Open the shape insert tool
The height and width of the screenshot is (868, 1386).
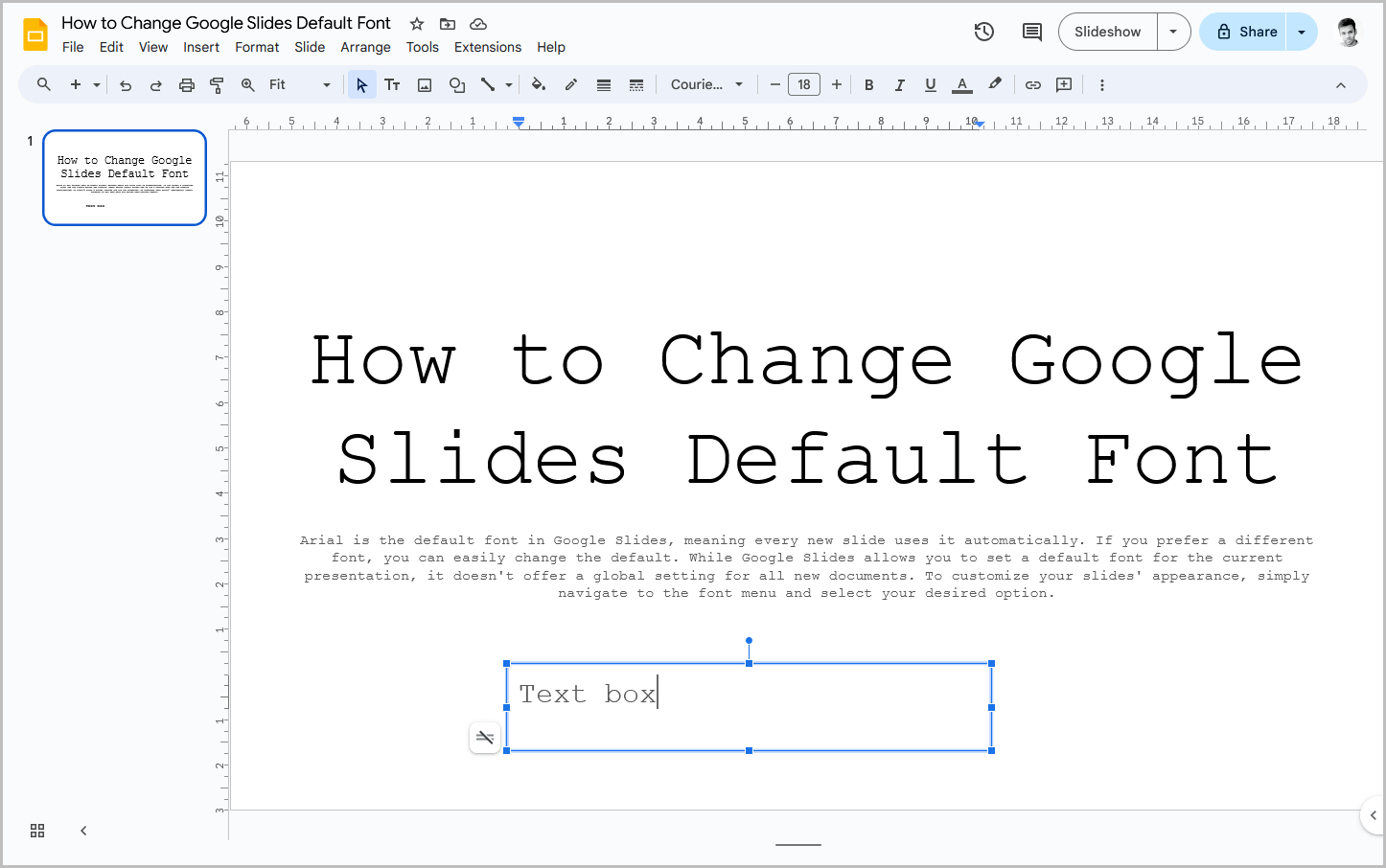pos(457,85)
